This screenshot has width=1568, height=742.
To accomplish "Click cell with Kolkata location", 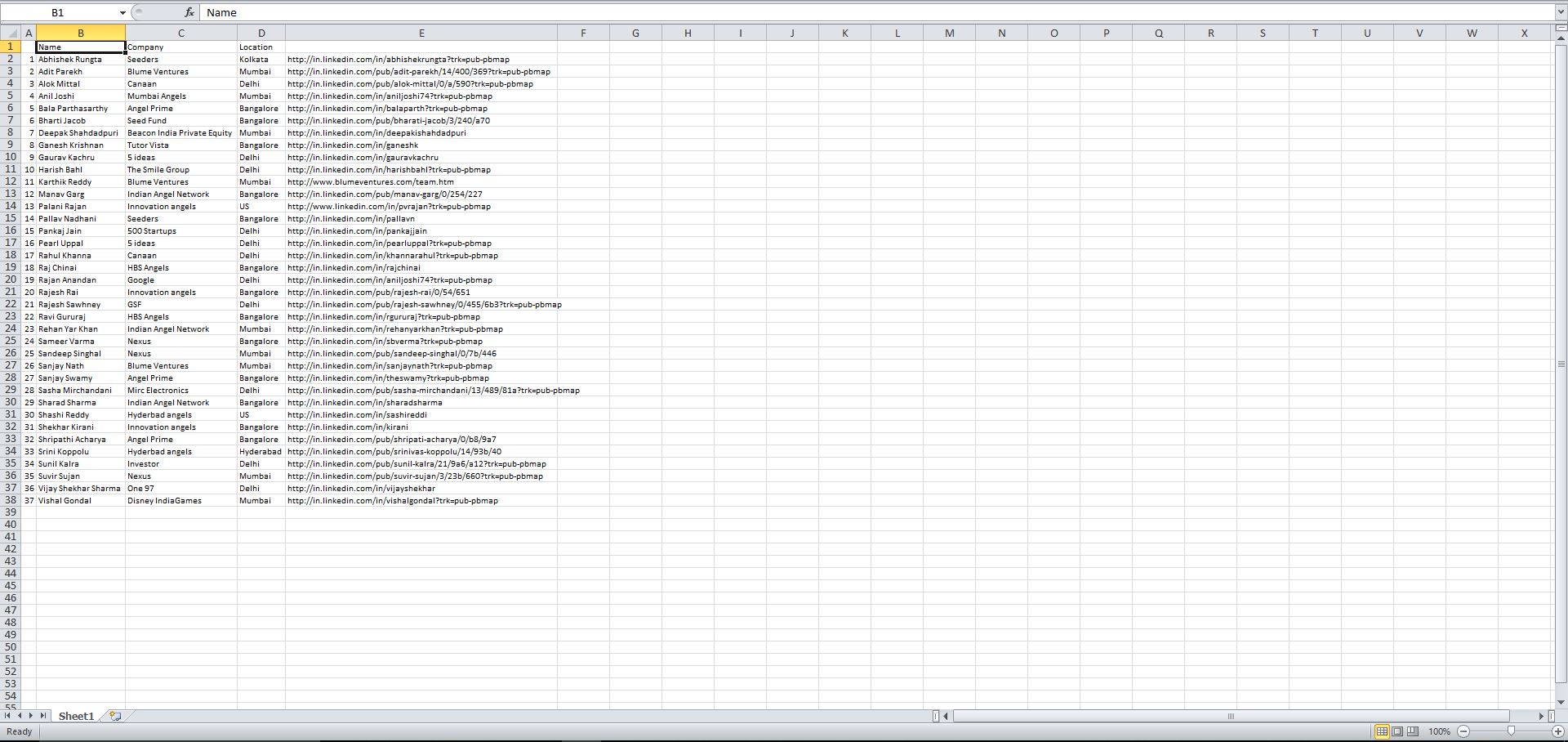I will [261, 59].
